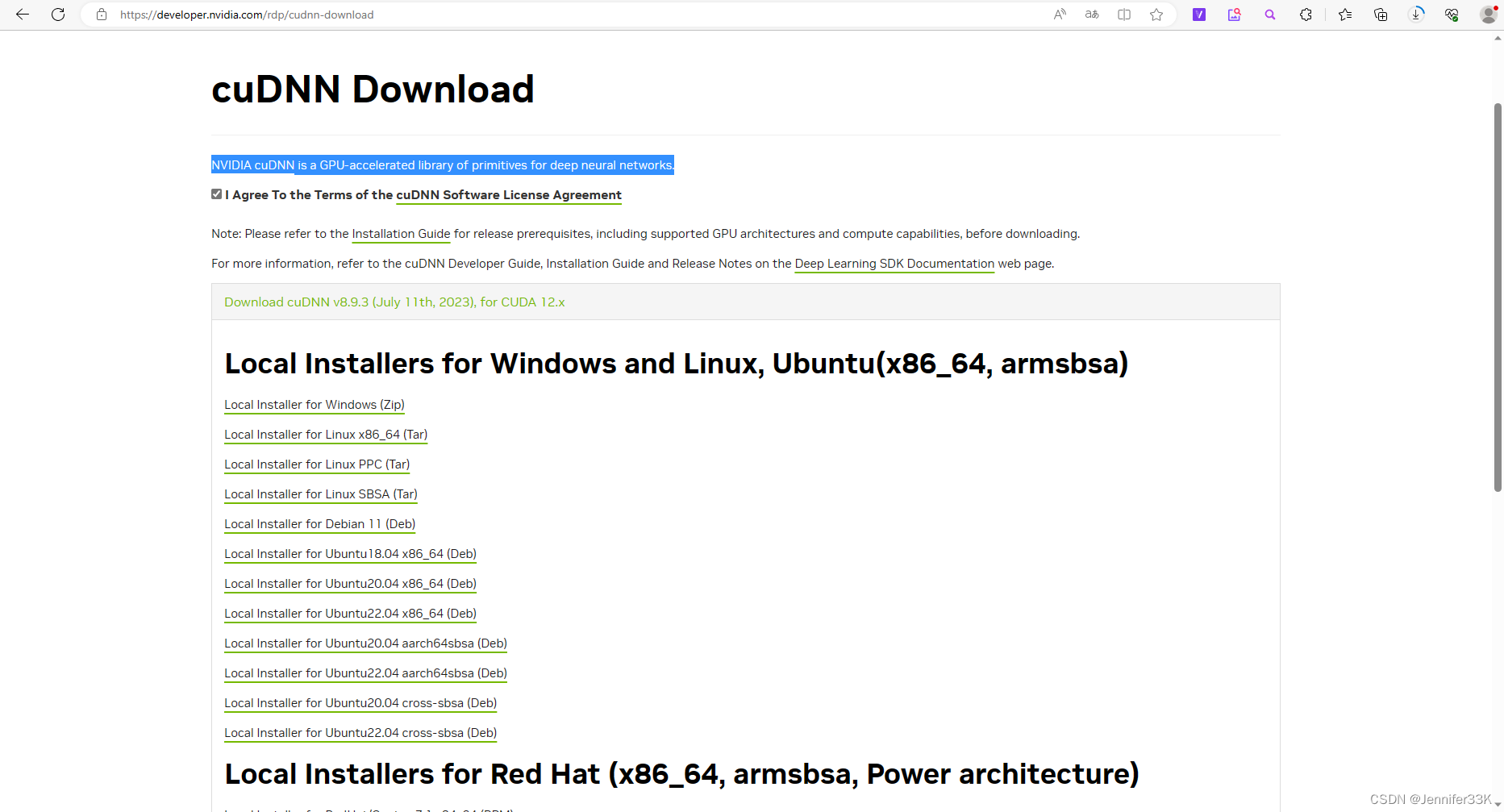Toggle the license agreement checkbox

[217, 194]
